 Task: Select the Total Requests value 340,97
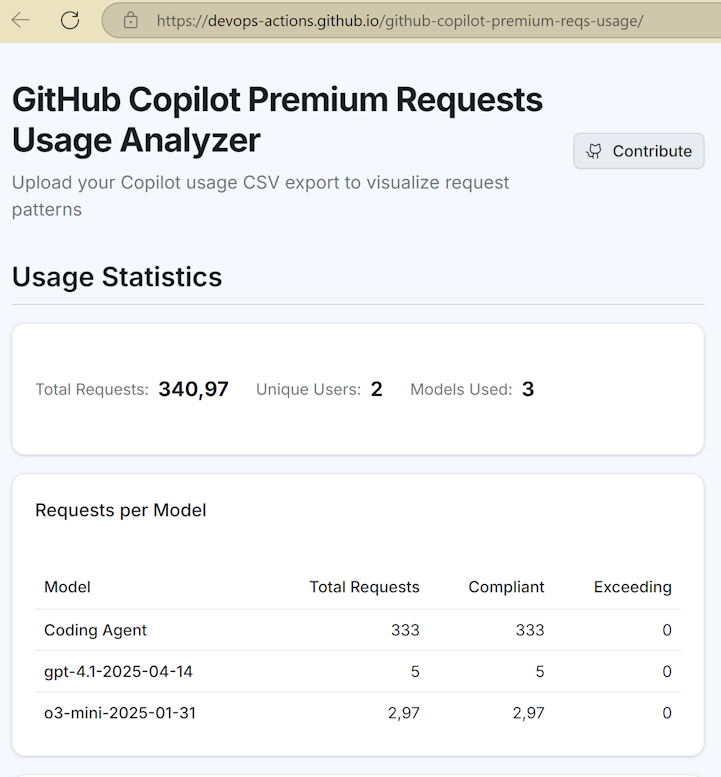pyautogui.click(x=193, y=389)
